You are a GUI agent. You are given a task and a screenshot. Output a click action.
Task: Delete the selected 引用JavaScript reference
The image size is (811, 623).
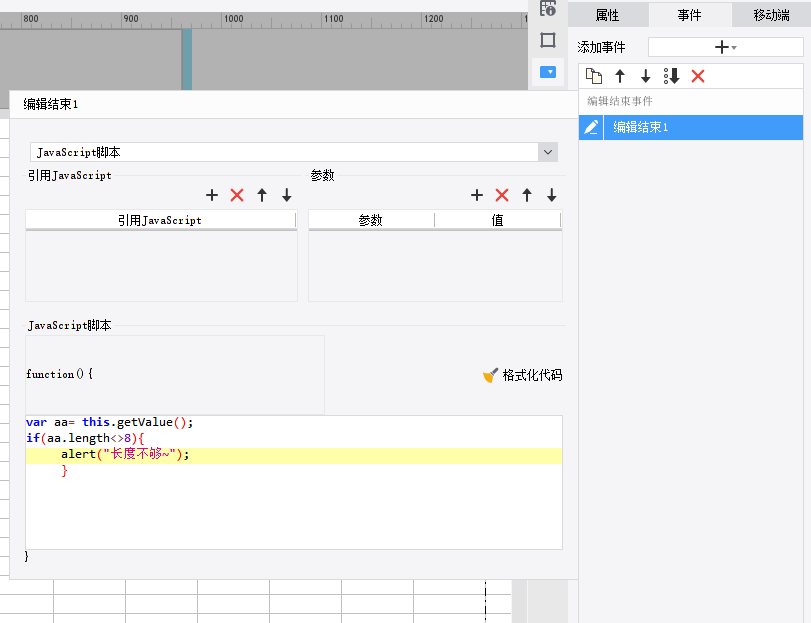pyautogui.click(x=237, y=195)
